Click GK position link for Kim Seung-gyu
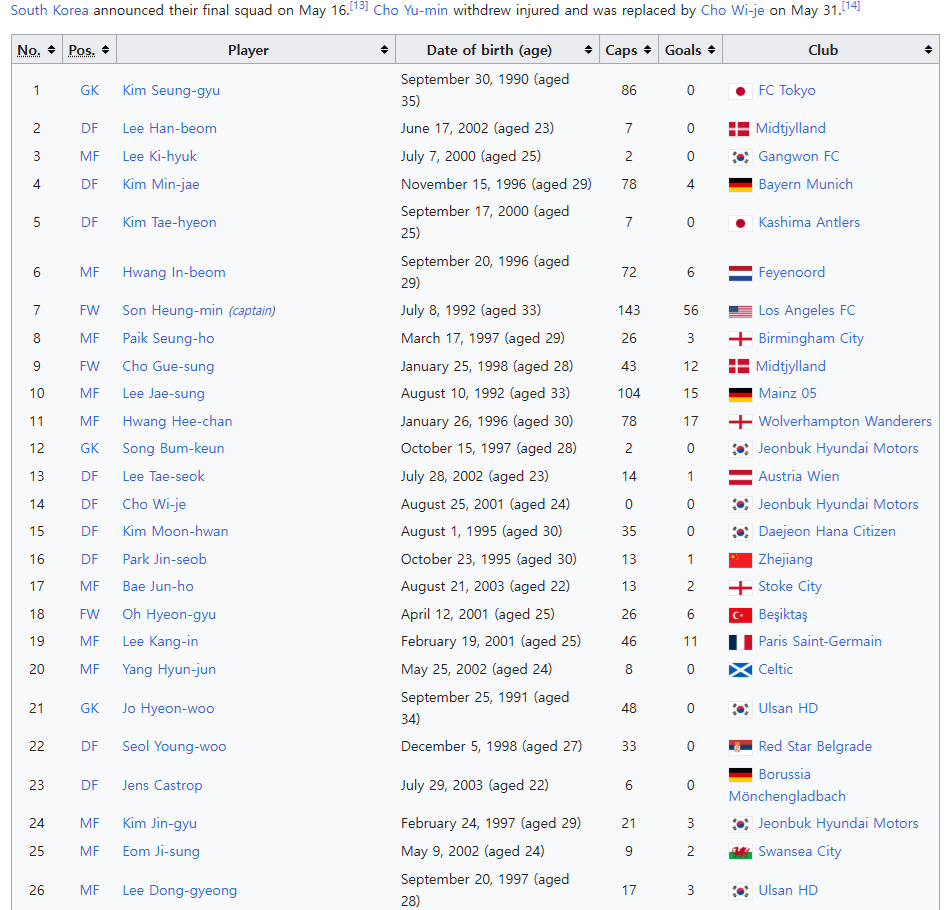The height and width of the screenshot is (910, 946). tap(89, 90)
